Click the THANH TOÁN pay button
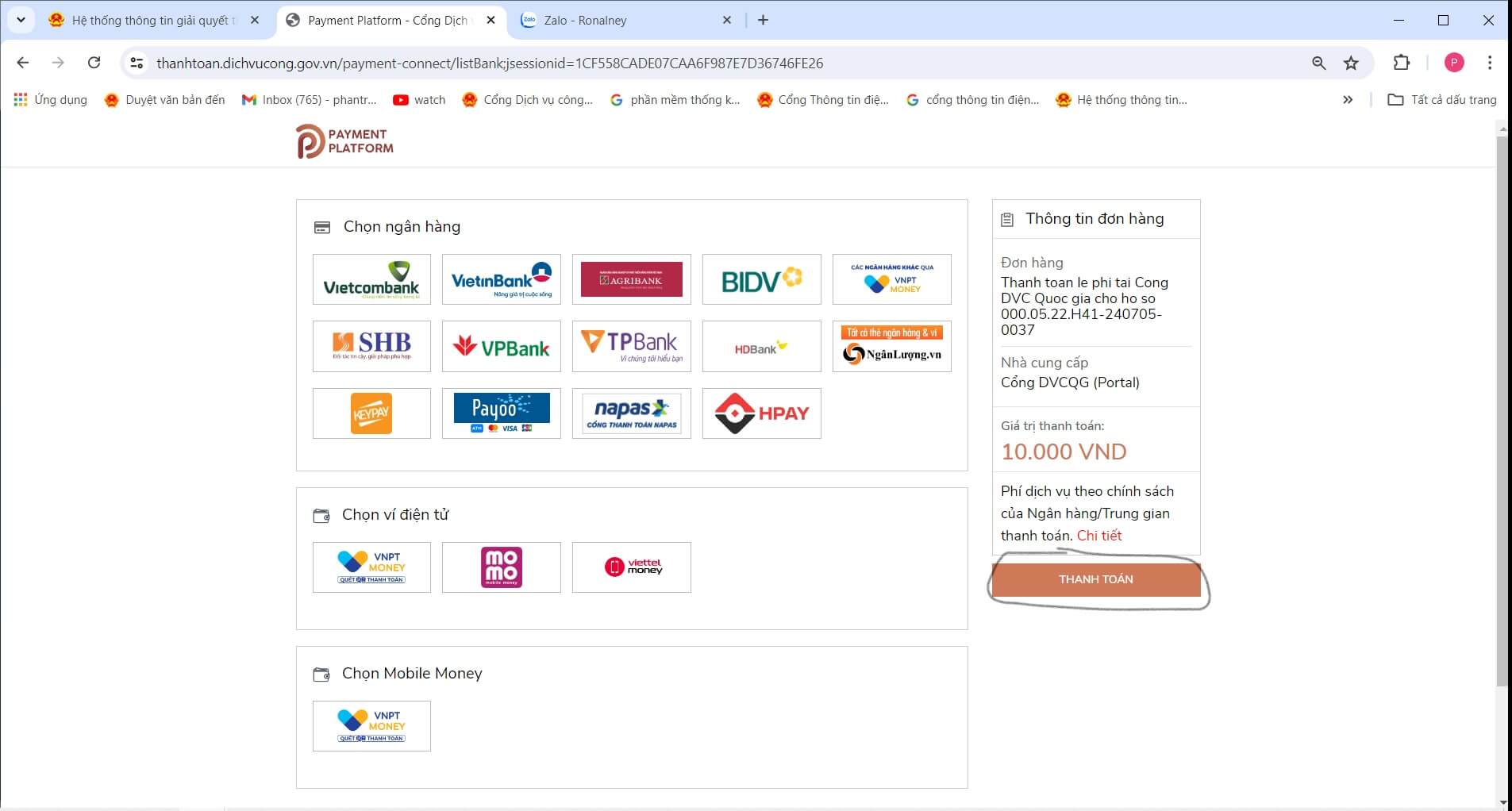 click(x=1095, y=579)
